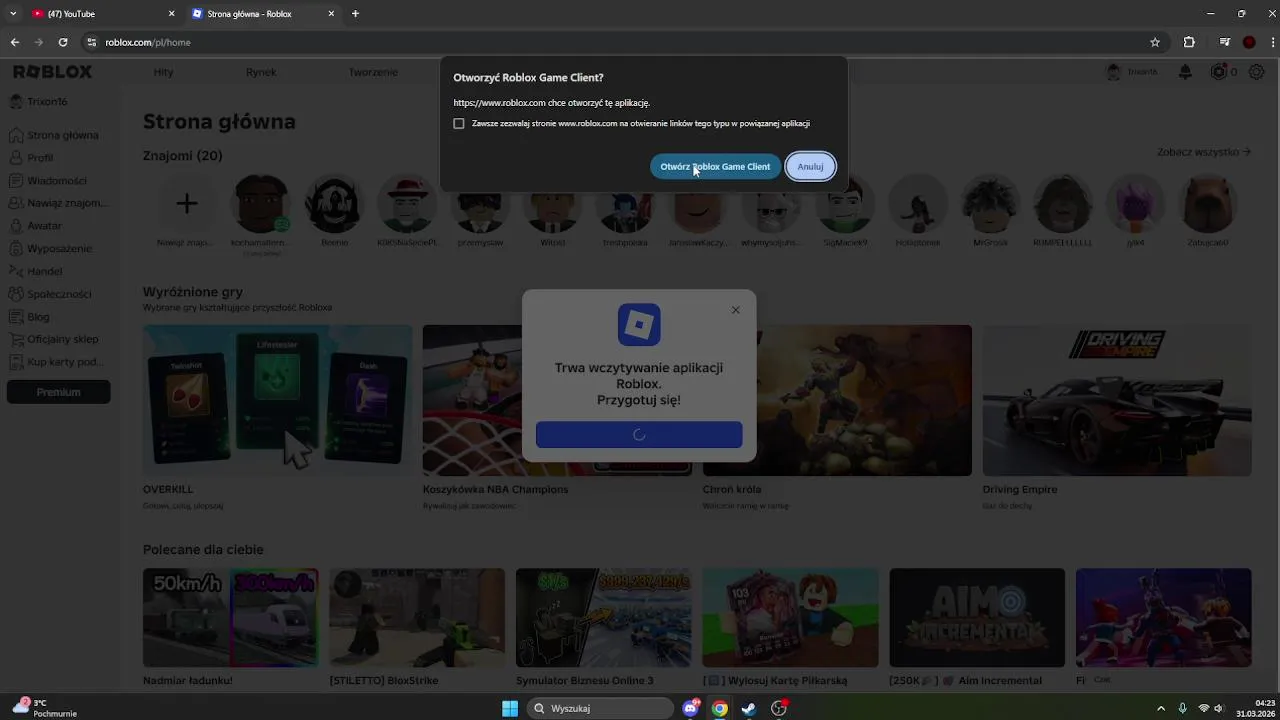Open the Roblox settings gear icon
Screen dimensions: 1280x720
pos(1256,72)
